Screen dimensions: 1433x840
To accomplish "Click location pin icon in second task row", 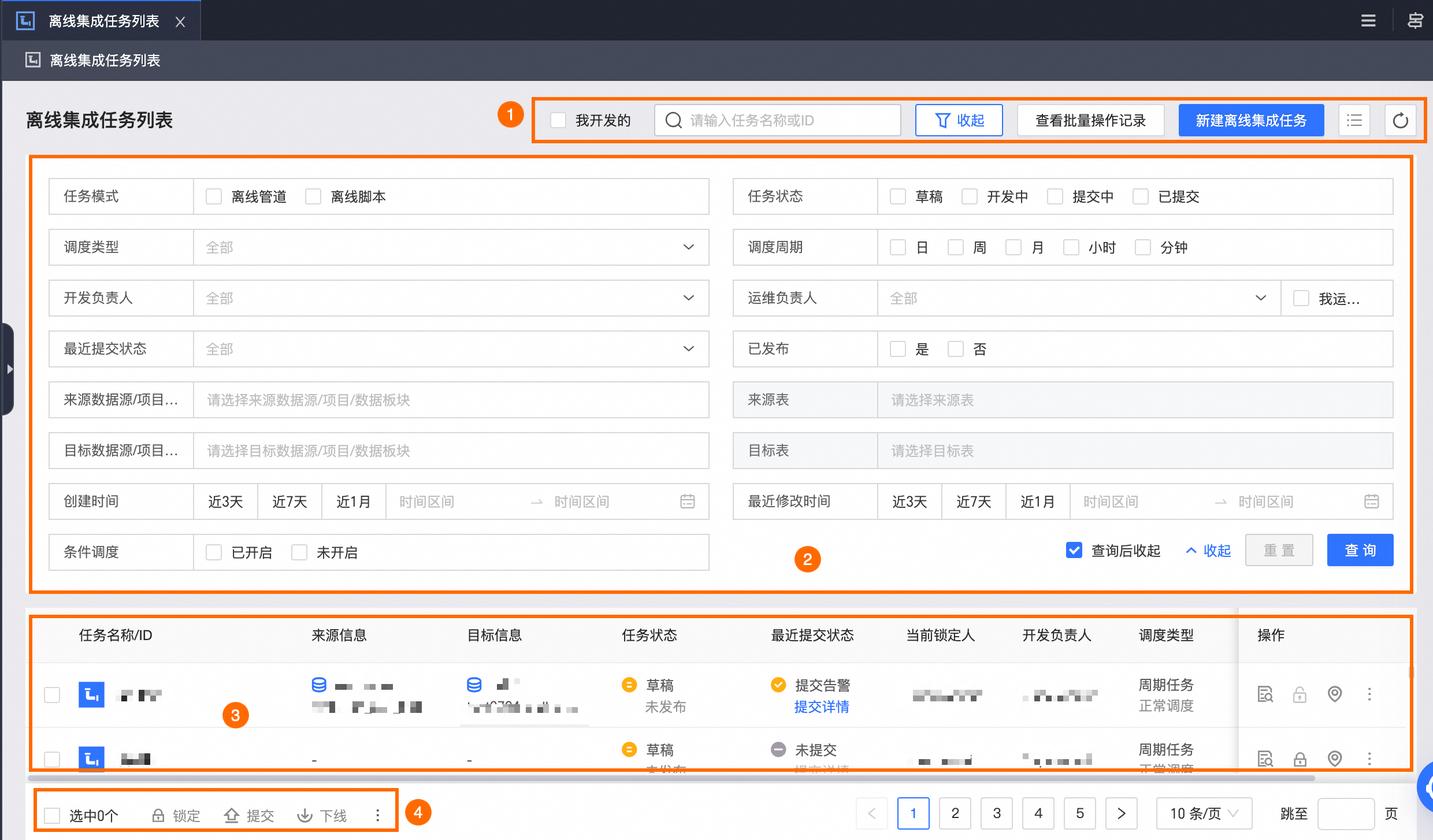I will click(1334, 759).
